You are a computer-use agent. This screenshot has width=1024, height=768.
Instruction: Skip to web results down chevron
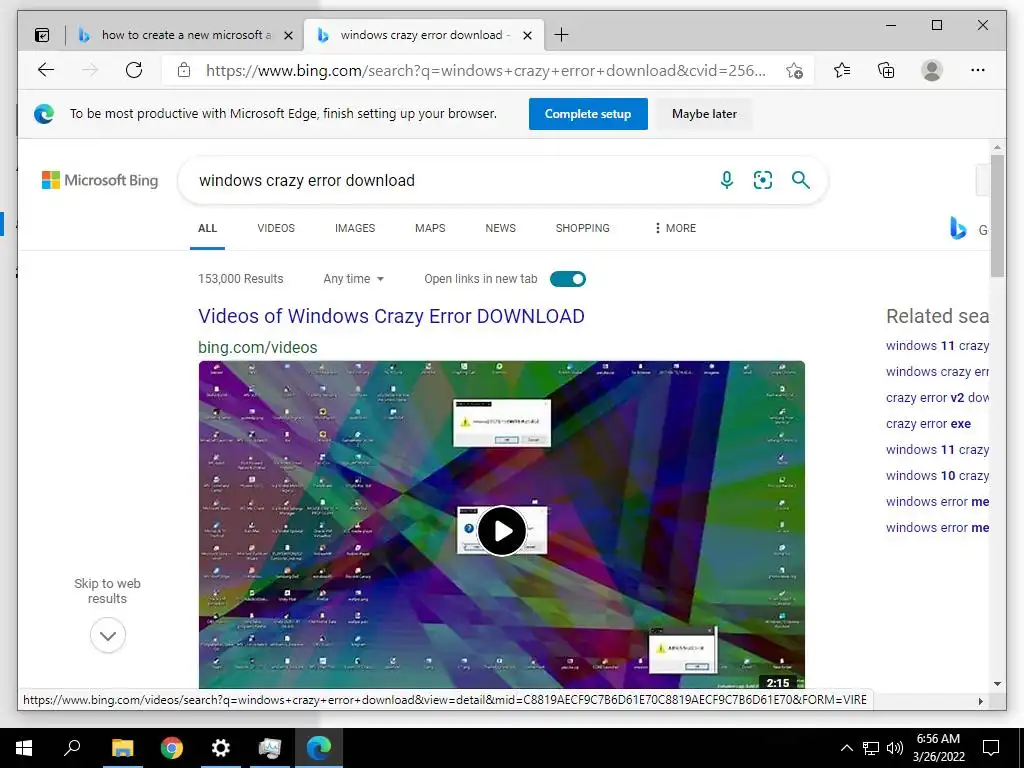108,635
